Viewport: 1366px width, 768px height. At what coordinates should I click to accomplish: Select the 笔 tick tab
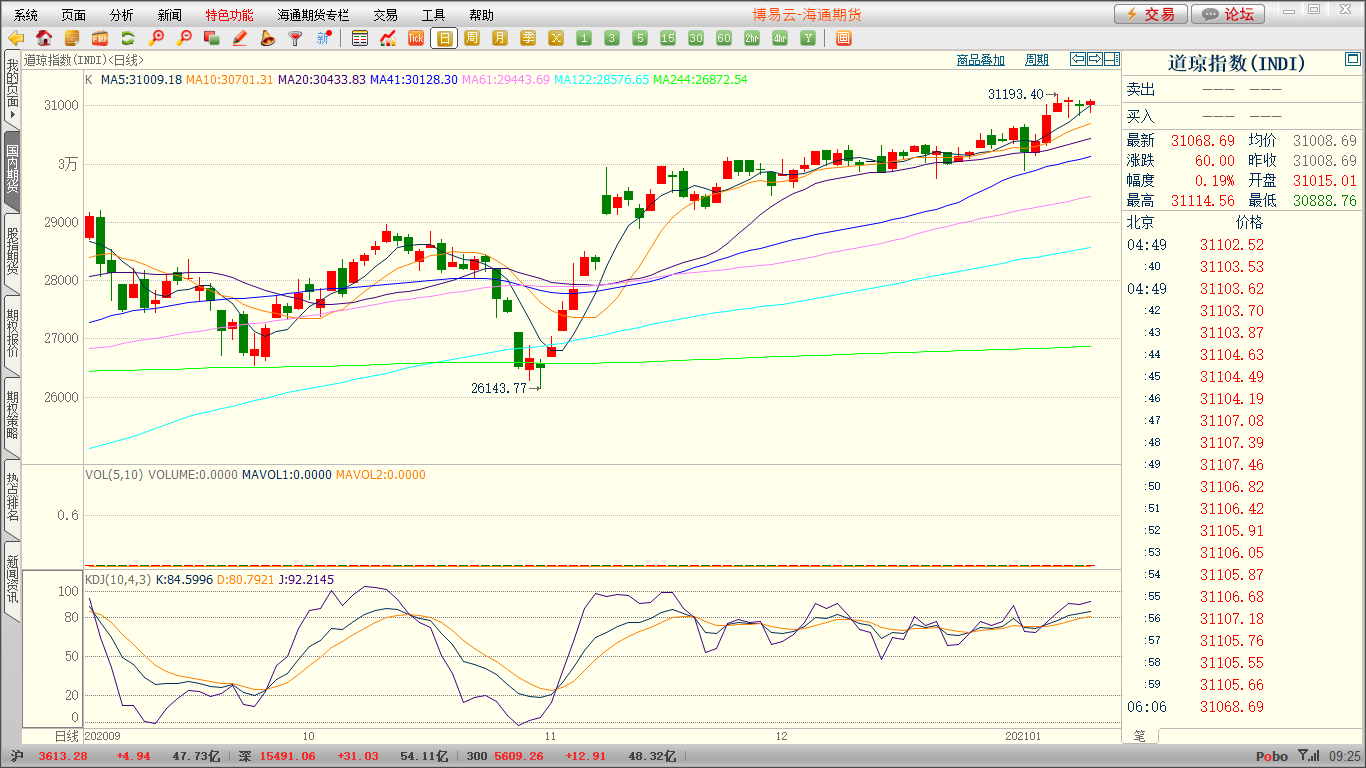(x=1140, y=736)
